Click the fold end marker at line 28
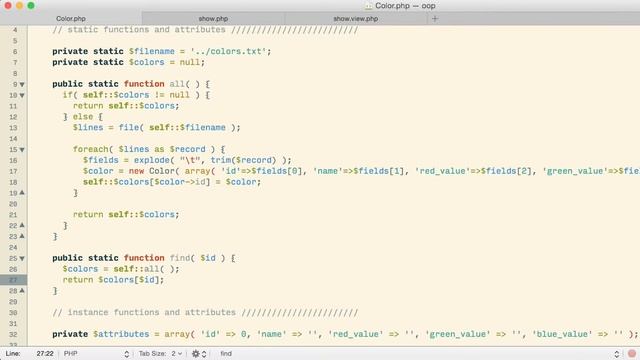This screenshot has height=360, width=640. click(22, 291)
